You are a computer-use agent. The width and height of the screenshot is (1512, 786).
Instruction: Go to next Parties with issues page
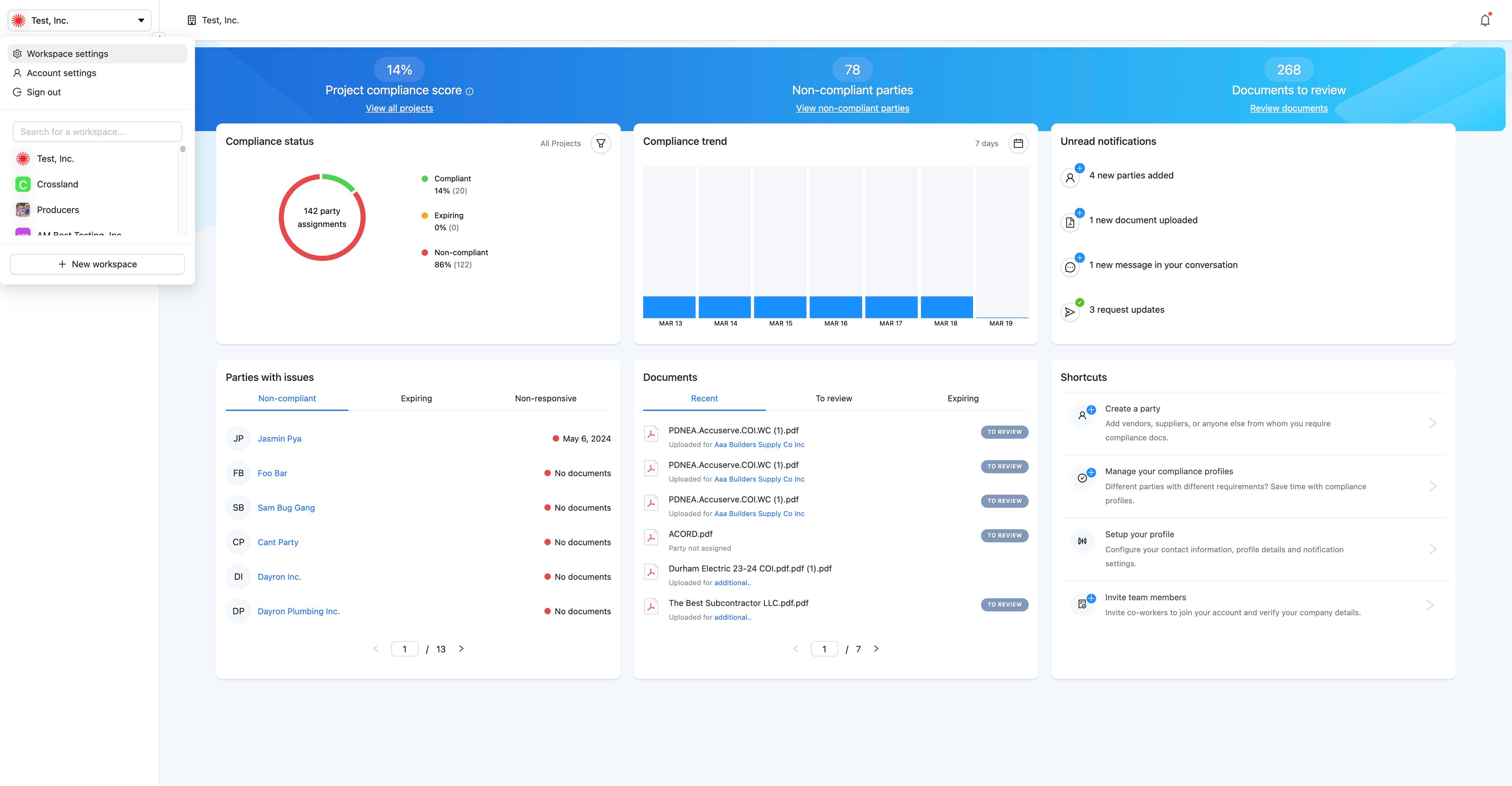[461, 648]
